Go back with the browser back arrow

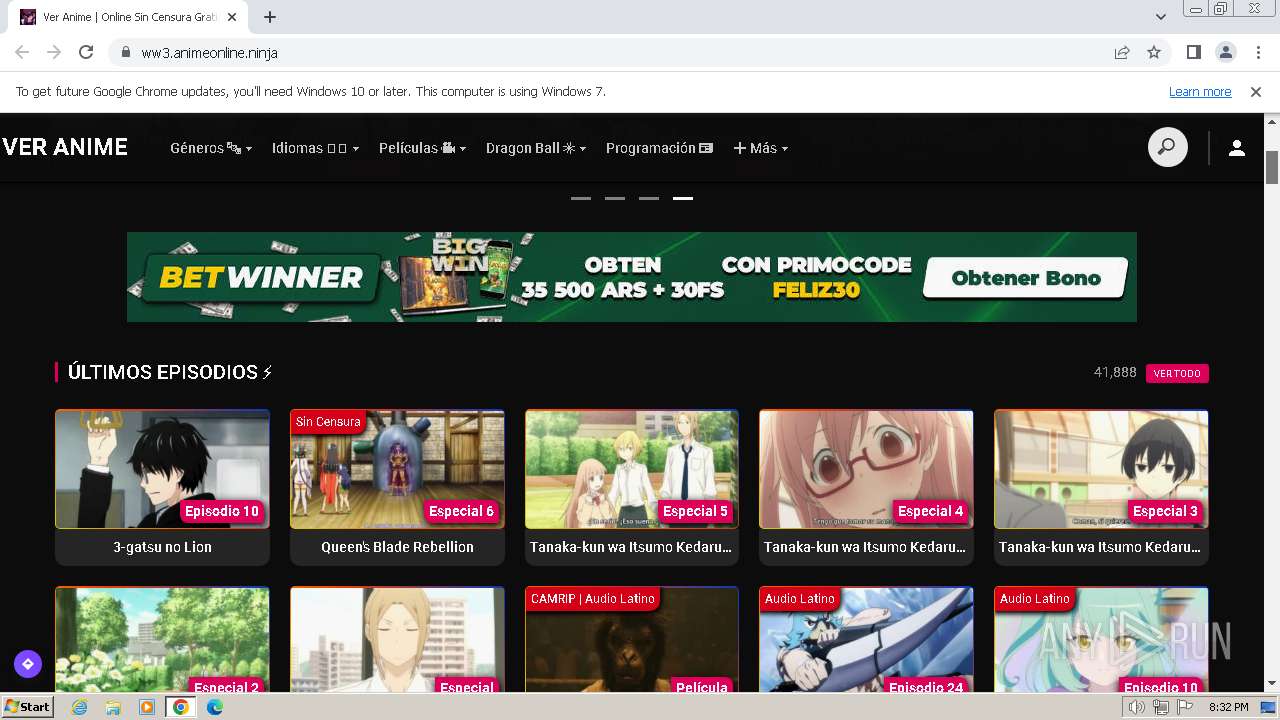22,52
